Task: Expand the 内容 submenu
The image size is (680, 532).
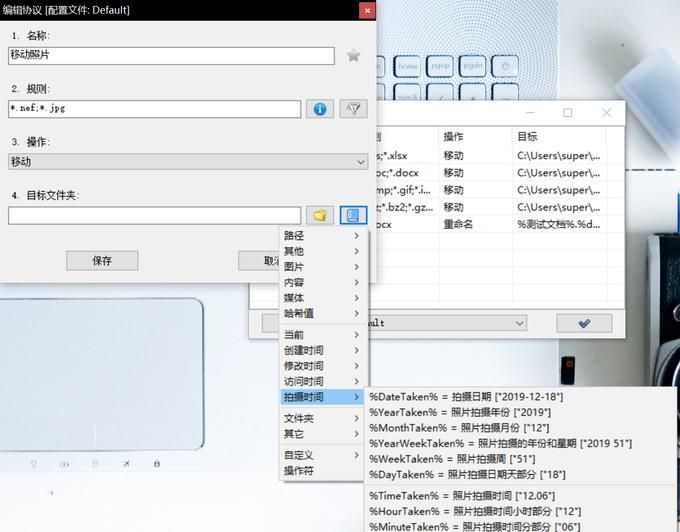Action: [322, 282]
